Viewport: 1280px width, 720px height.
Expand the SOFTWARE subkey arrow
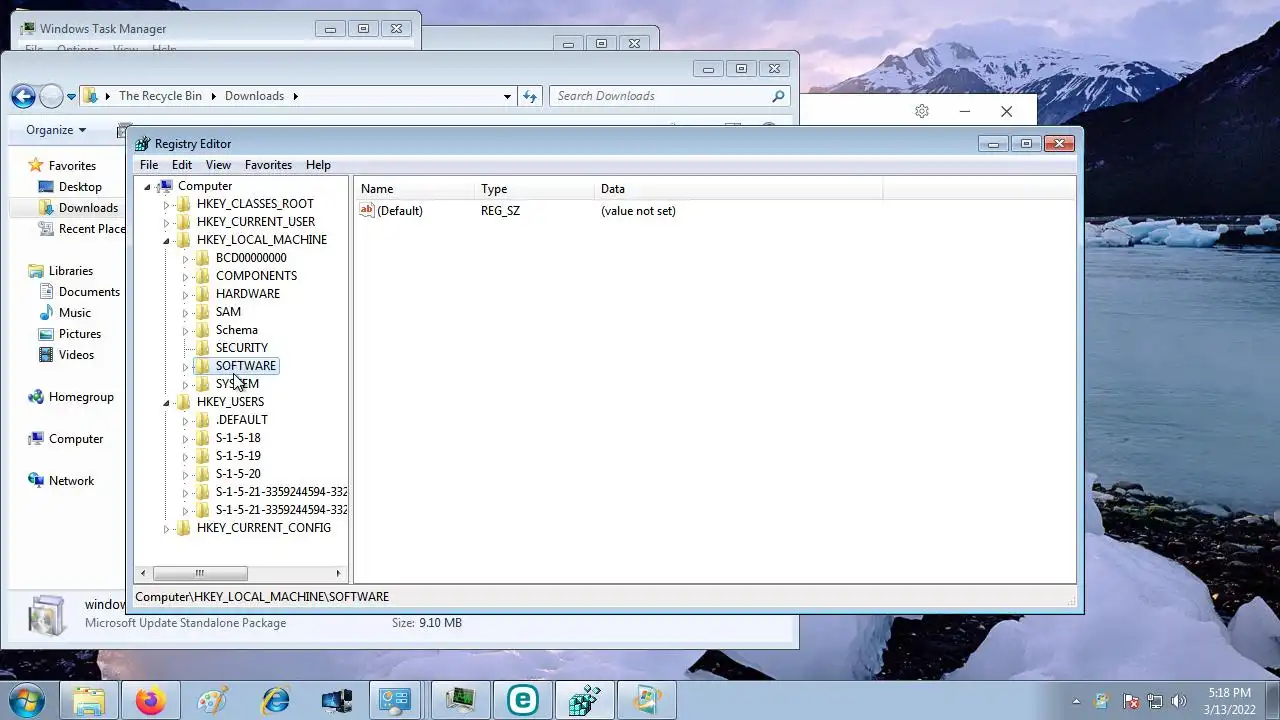coord(185,367)
